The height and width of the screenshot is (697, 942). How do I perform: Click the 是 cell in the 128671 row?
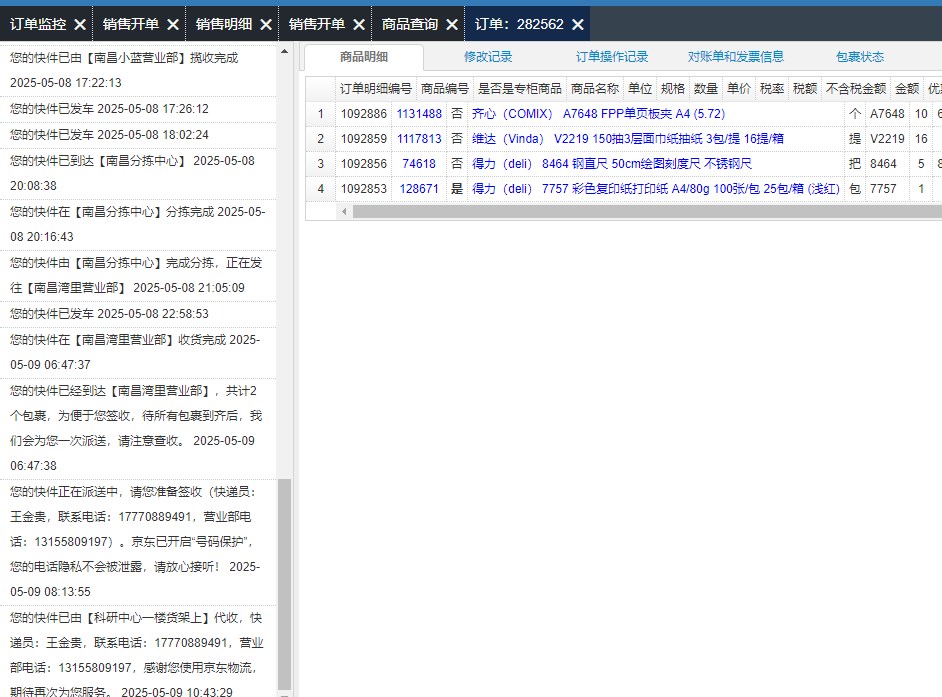click(x=457, y=189)
